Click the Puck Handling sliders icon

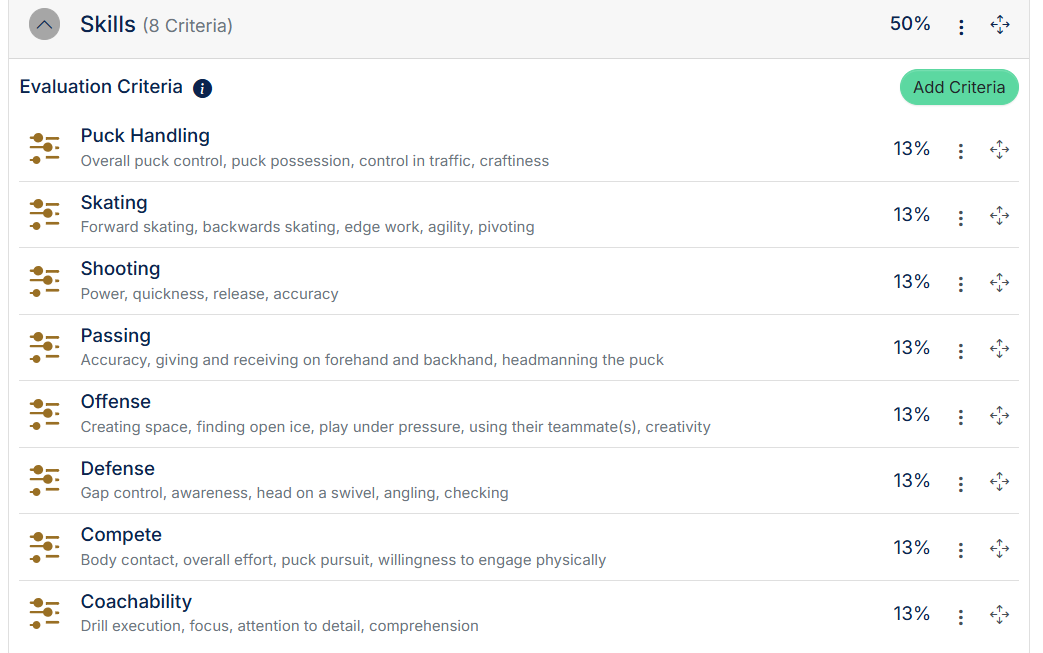coord(45,148)
